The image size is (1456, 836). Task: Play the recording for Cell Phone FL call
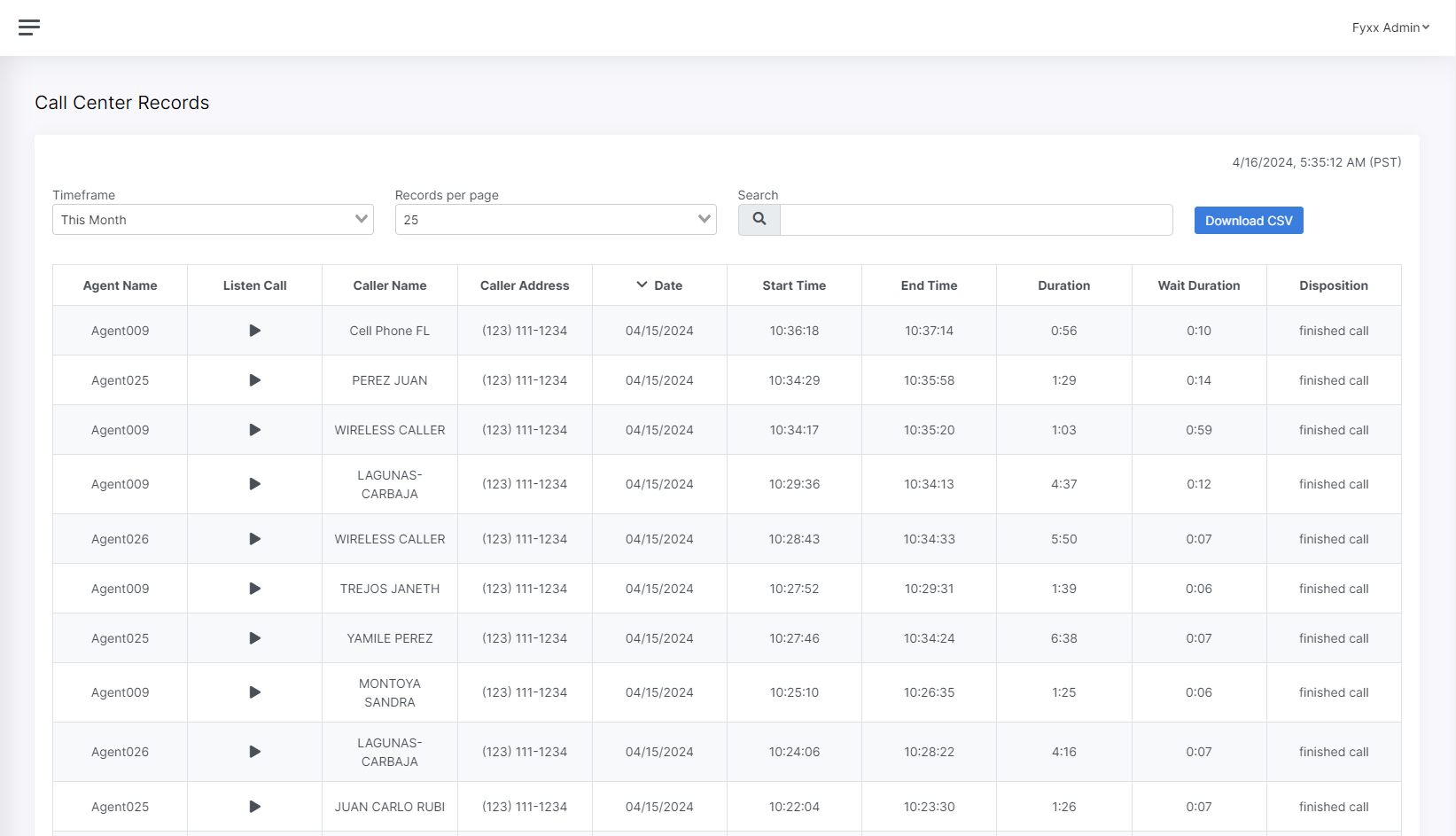254,330
